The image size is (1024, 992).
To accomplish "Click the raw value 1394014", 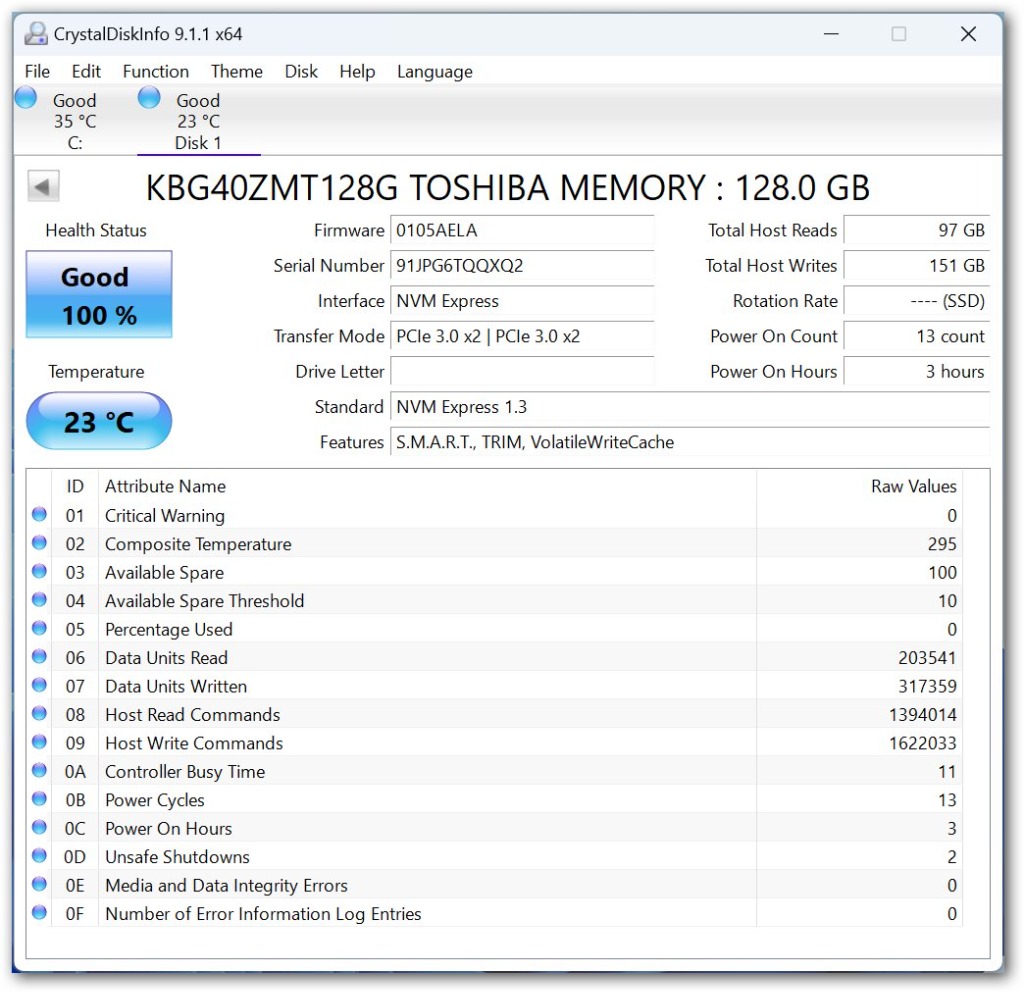I will point(922,715).
